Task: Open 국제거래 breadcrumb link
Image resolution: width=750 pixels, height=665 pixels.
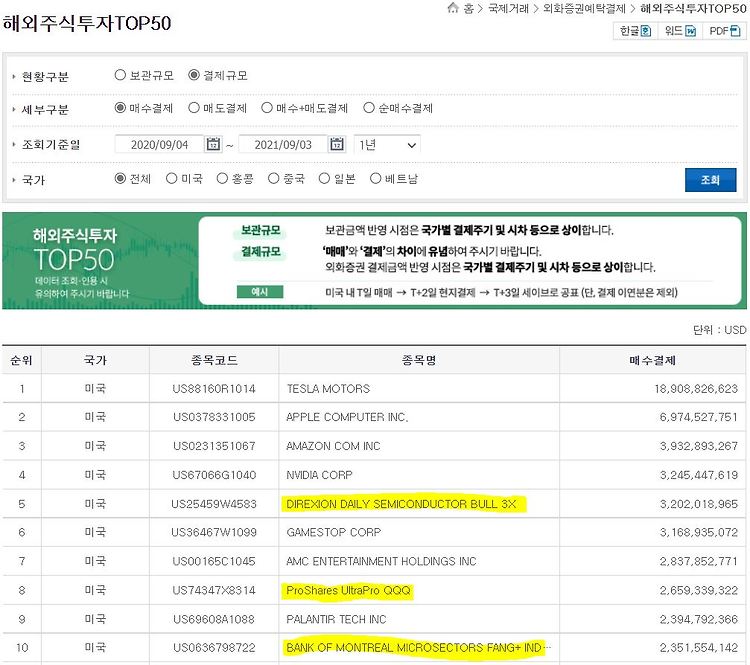Action: (x=508, y=8)
